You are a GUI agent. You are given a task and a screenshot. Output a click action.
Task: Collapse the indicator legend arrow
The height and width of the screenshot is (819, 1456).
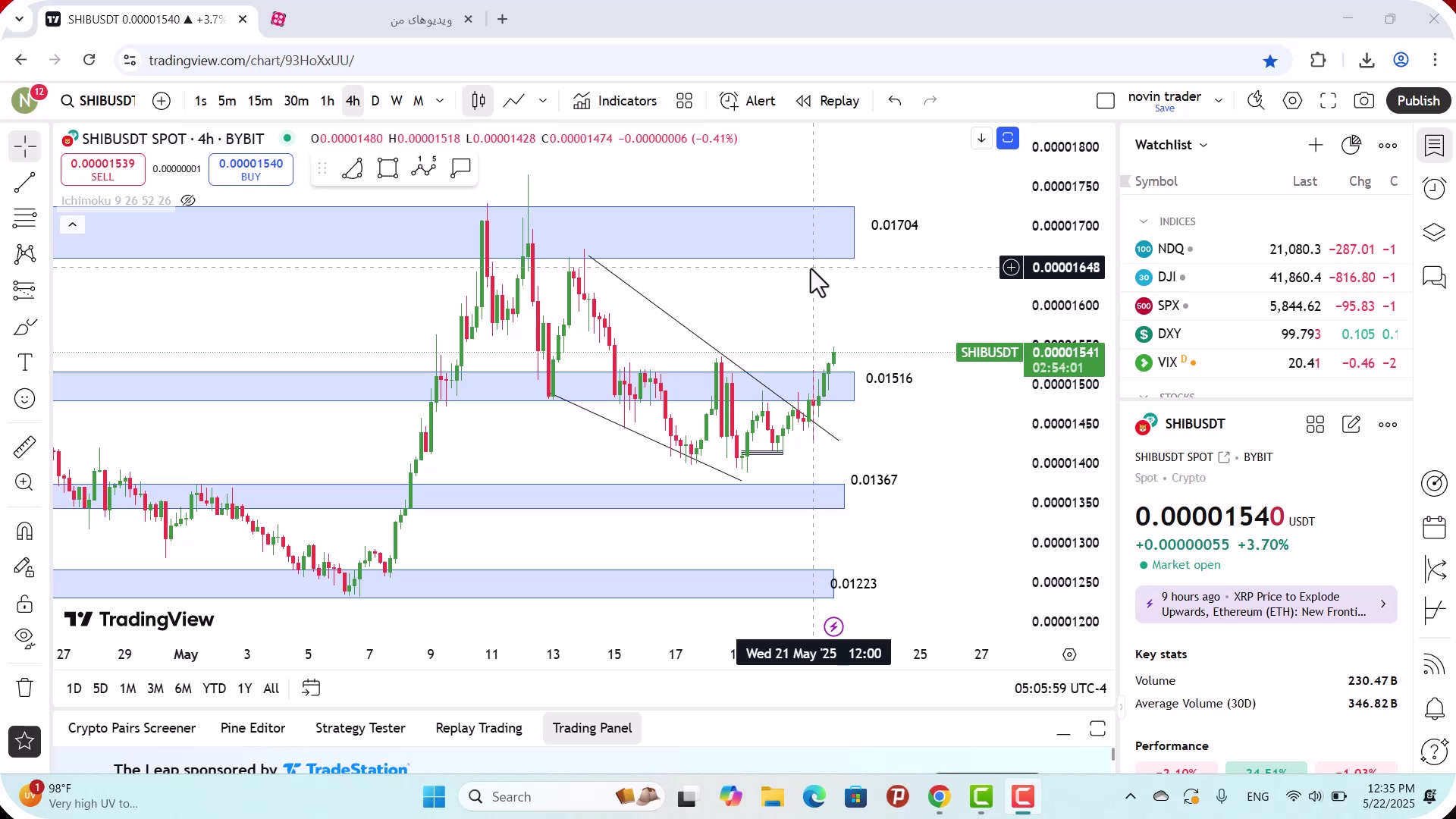pos(73,224)
